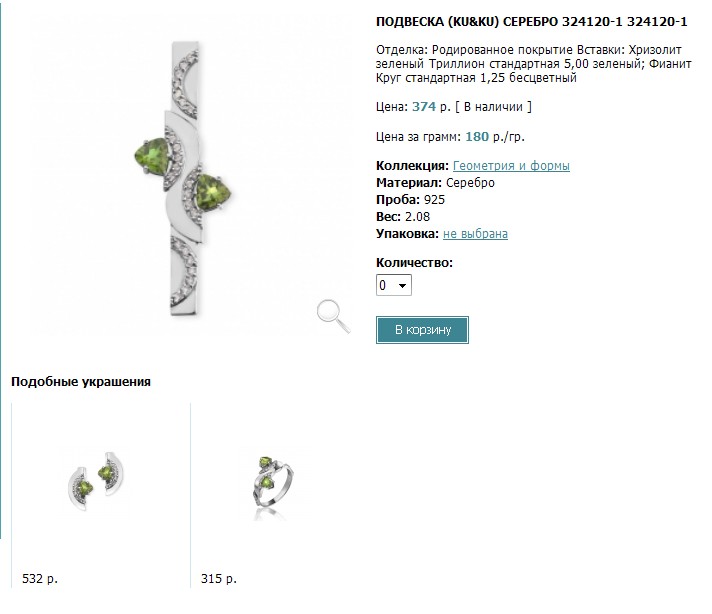This screenshot has width=712, height=614.
Task: Click the 'Подобные украшения' heading
Action: click(81, 381)
